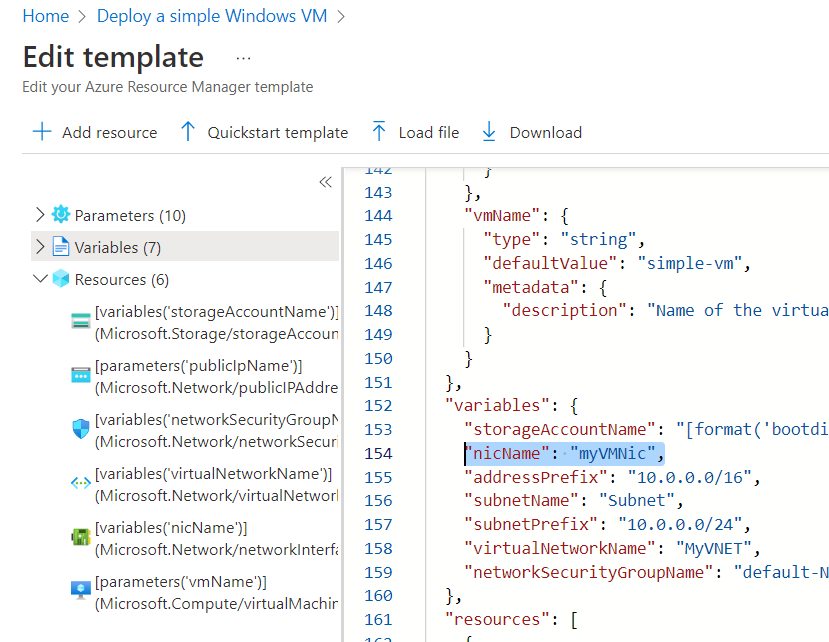Open Quickstart template from the toolbar
829x642 pixels.
click(x=264, y=133)
